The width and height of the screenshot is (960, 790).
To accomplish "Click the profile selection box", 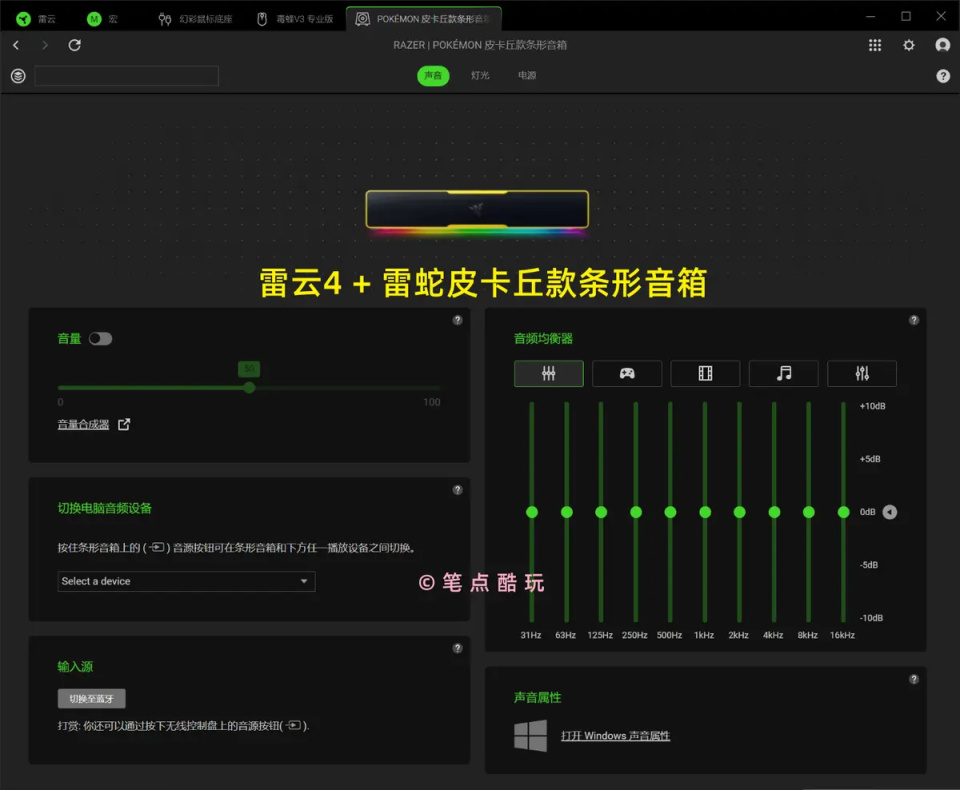I will pyautogui.click(x=127, y=76).
